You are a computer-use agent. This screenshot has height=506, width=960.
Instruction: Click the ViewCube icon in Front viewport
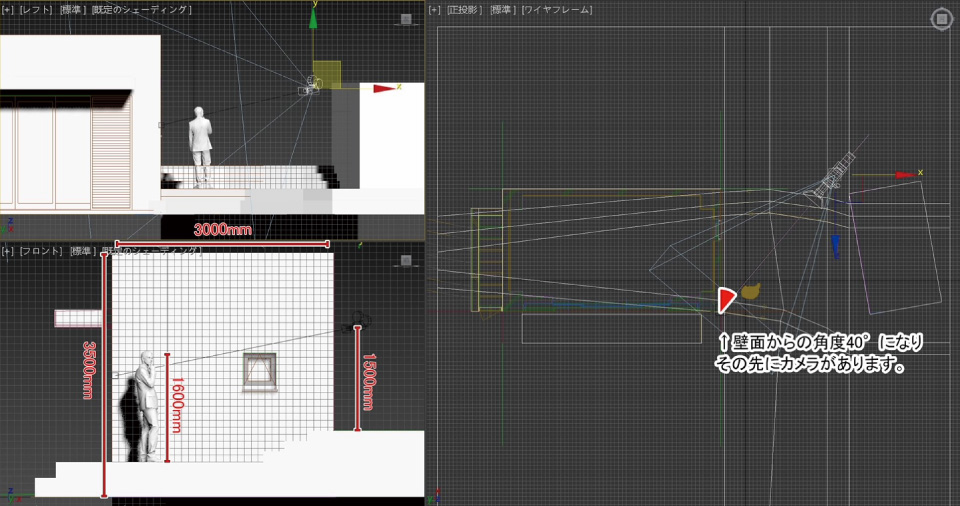click(405, 260)
